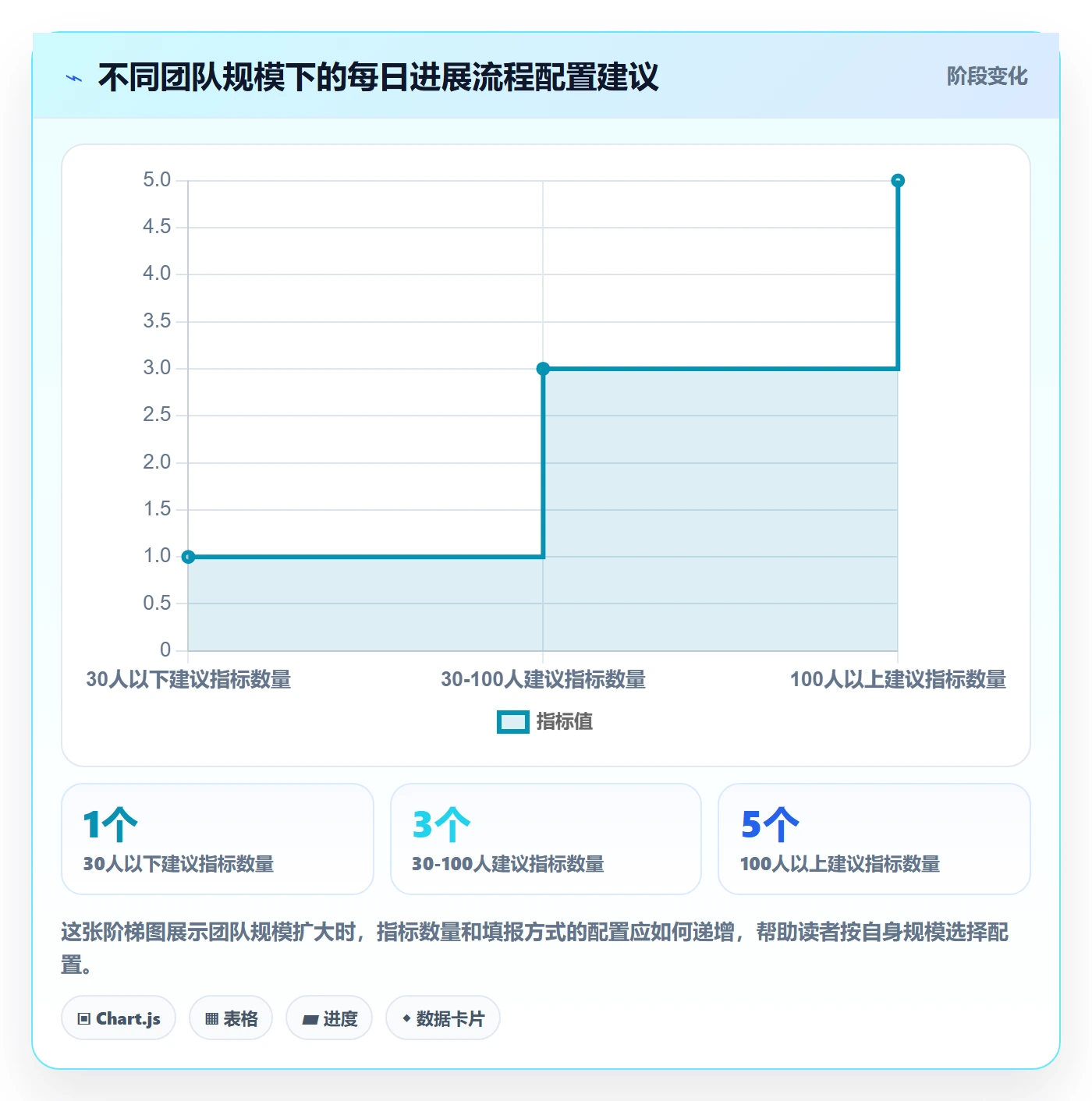Click the title 不同团队规模下的每日进展流程配置建议
This screenshot has width=1092, height=1101.
pos(378,77)
